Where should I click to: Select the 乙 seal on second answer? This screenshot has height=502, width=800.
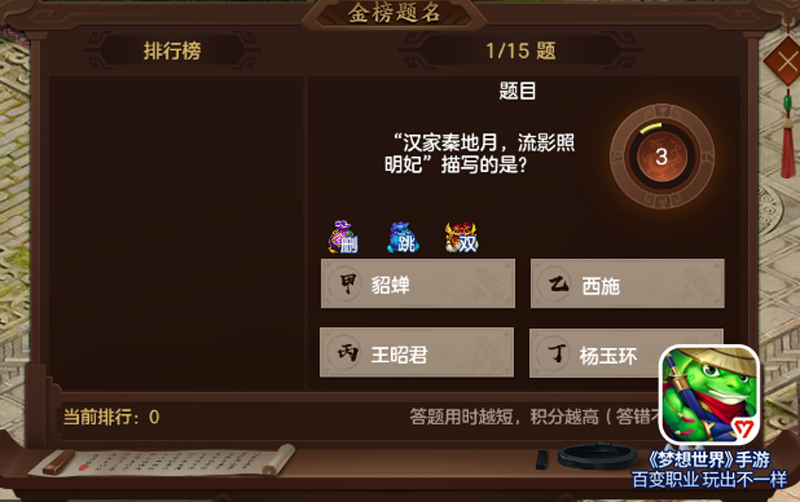pos(558,283)
